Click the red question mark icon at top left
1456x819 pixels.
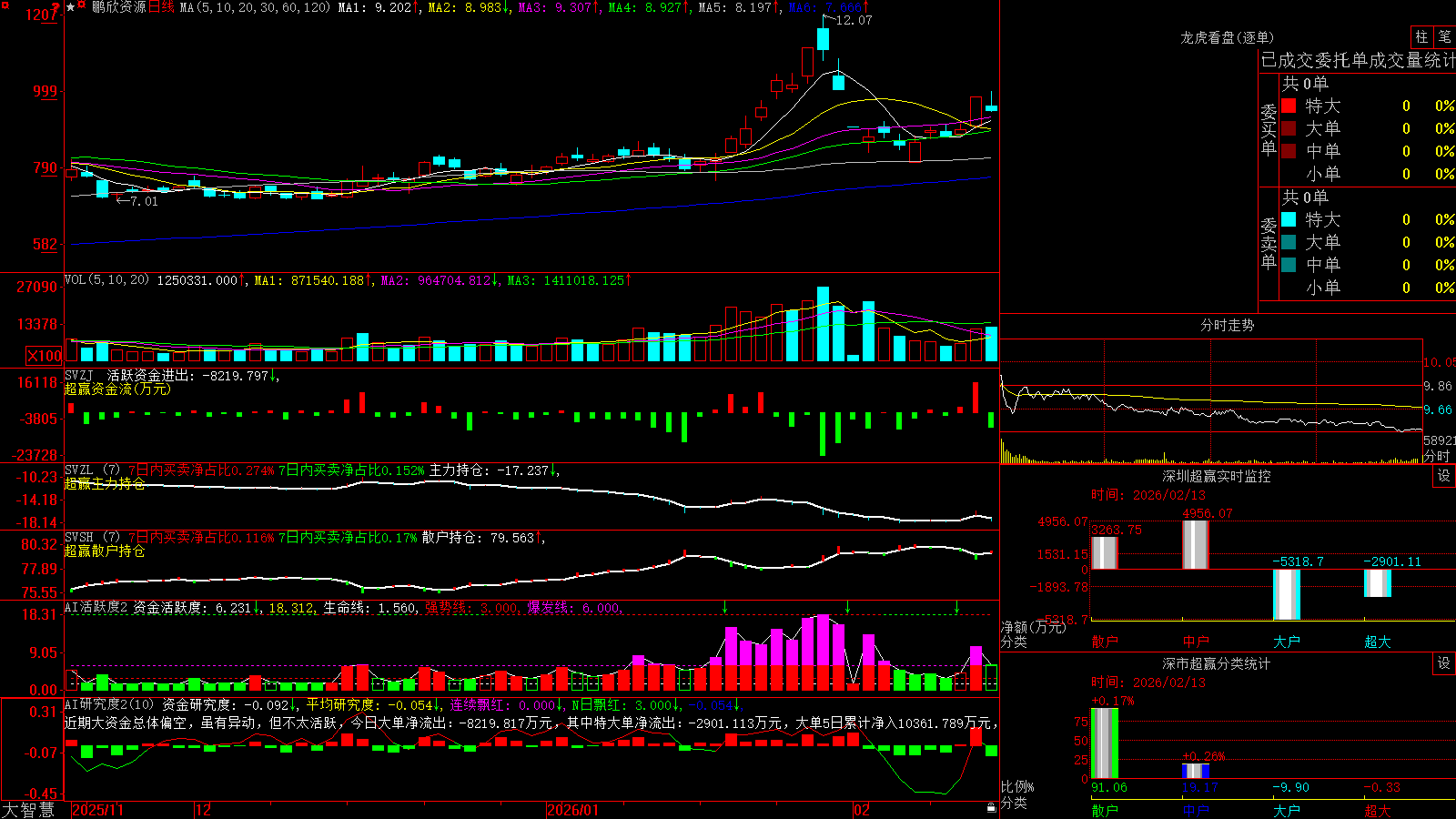(57, 6)
